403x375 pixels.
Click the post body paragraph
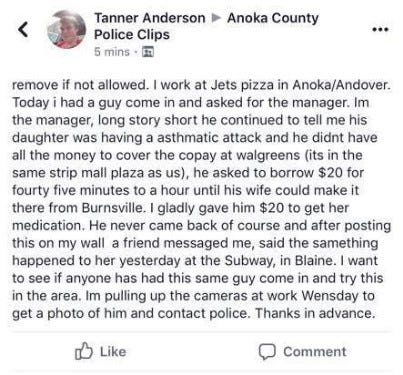(x=201, y=199)
